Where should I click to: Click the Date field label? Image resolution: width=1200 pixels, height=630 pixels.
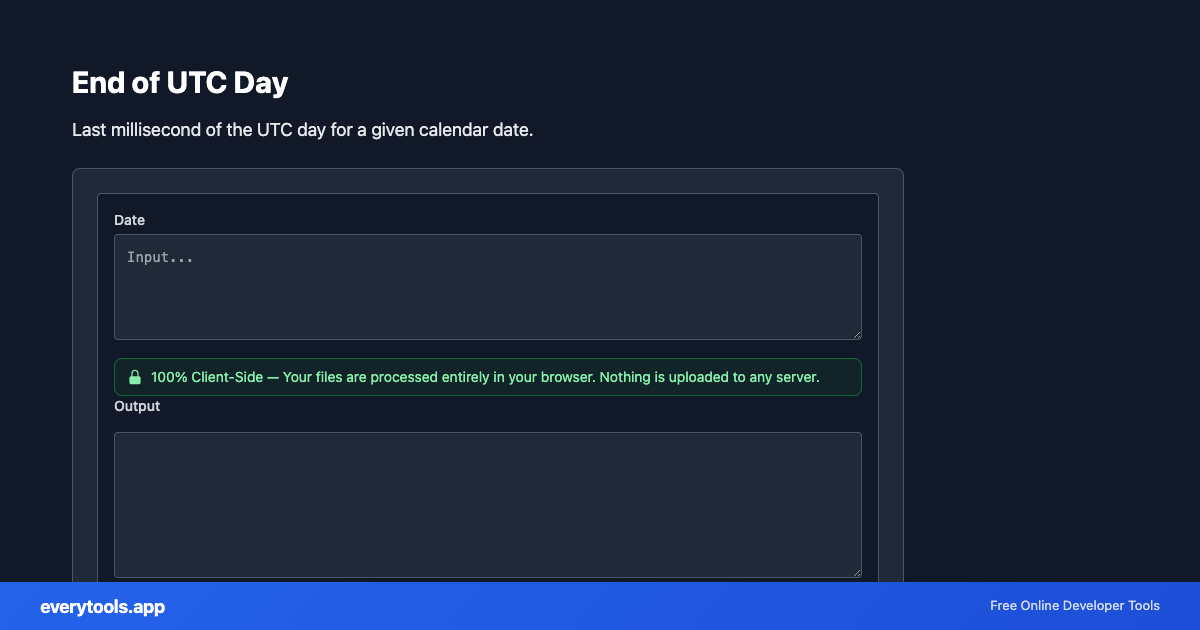click(x=129, y=220)
